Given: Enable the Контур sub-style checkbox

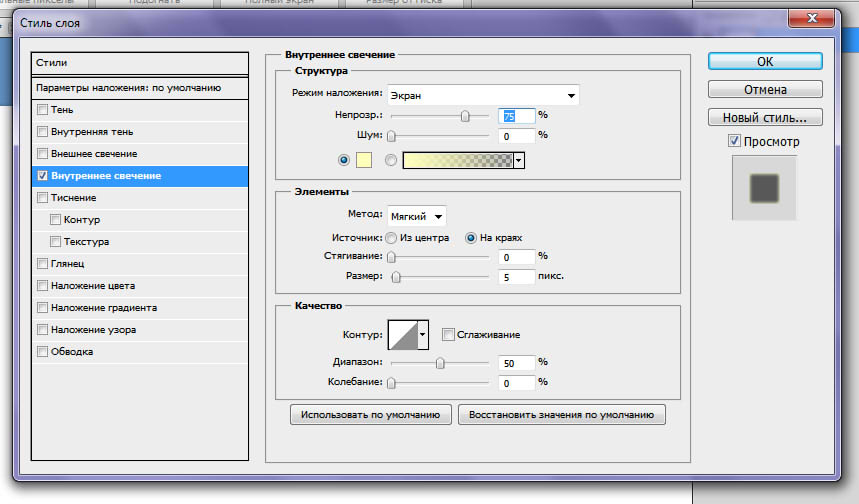Looking at the screenshot, I should click(55, 220).
